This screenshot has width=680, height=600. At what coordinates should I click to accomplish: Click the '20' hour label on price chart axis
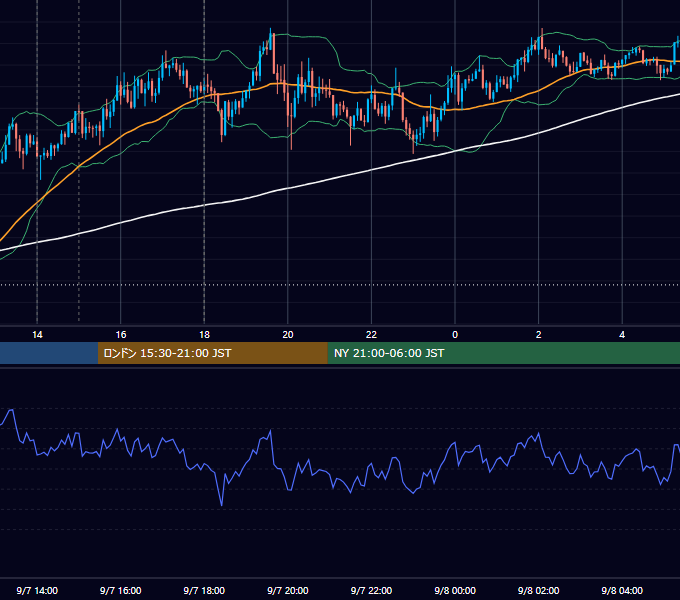tap(288, 335)
